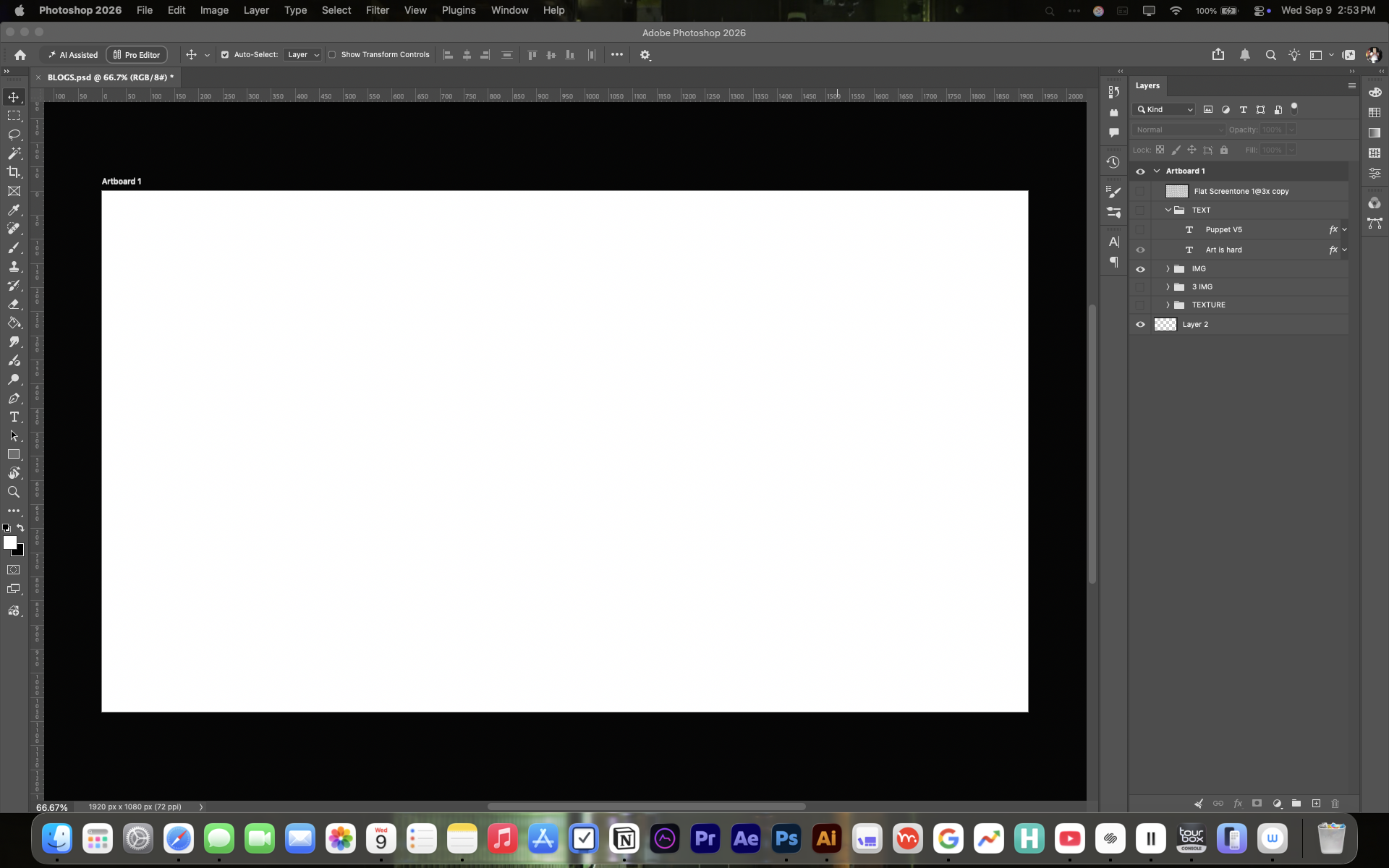Open the Window menu
1389x868 pixels.
509,10
